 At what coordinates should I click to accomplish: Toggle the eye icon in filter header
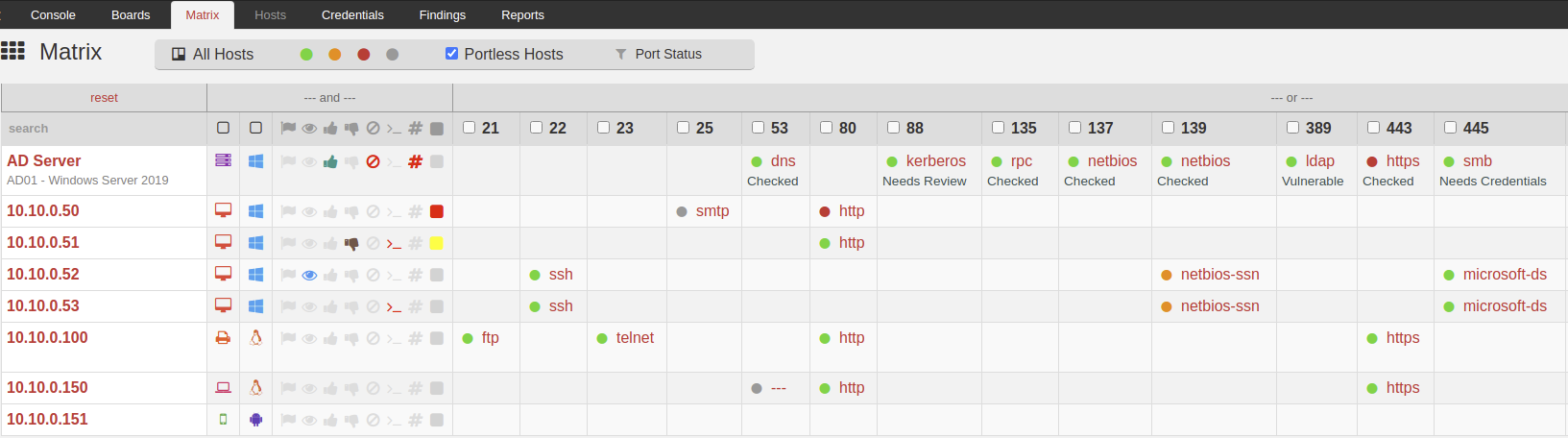[x=309, y=128]
